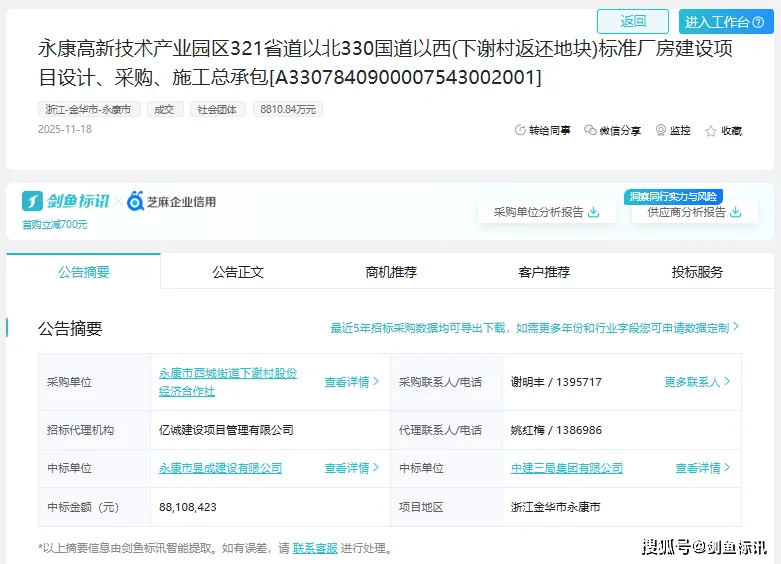
Task: Click the 返回 button
Action: (632, 21)
